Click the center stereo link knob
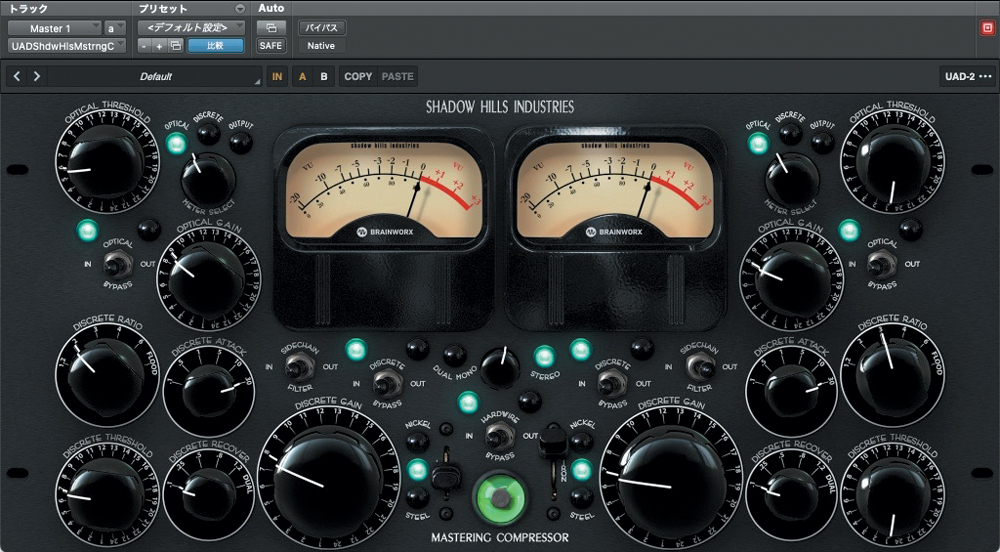Screen dimensions: 1000x552 coord(500,368)
